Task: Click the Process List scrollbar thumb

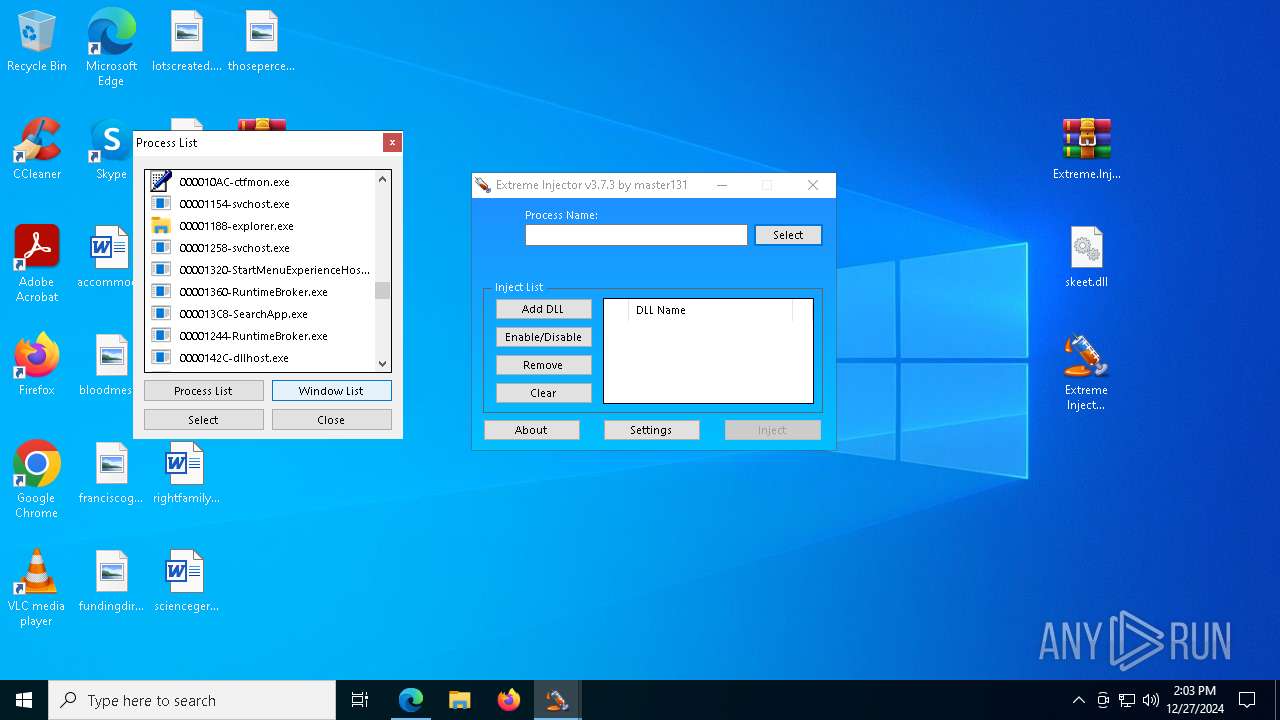Action: (x=382, y=291)
